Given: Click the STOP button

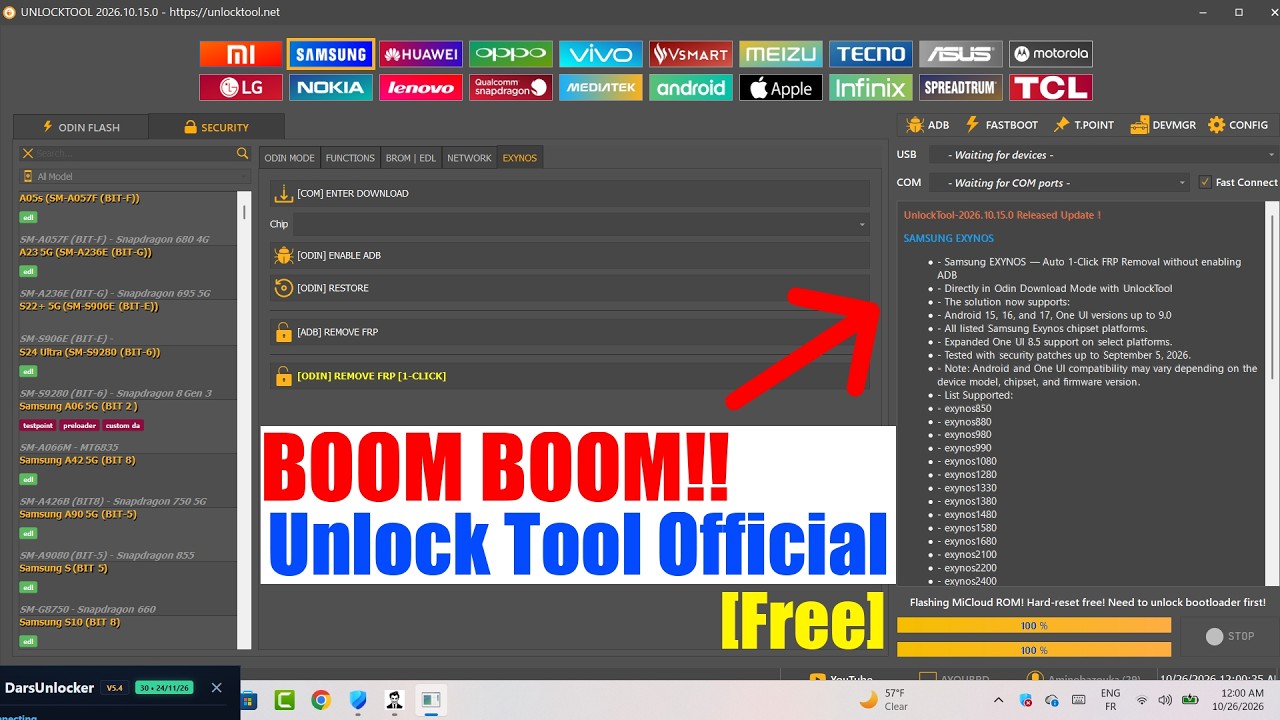Looking at the screenshot, I should click(1230, 636).
